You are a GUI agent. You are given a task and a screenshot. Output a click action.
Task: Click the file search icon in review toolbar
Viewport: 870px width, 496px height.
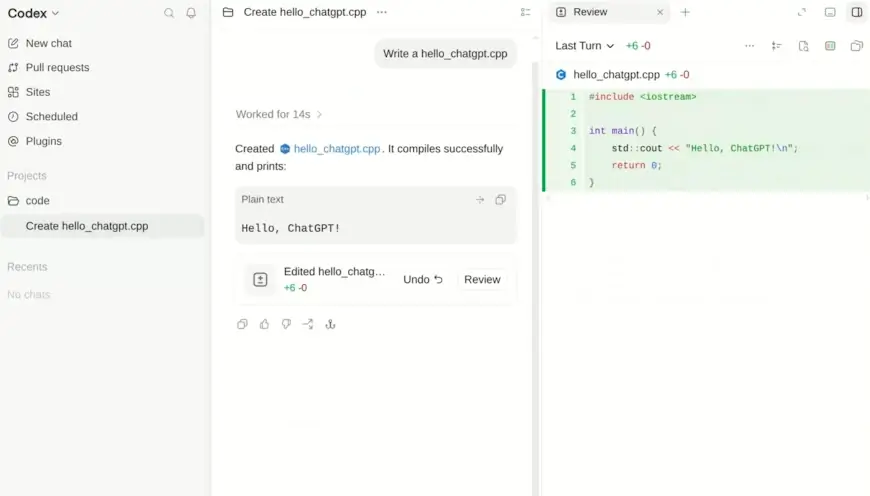803,46
